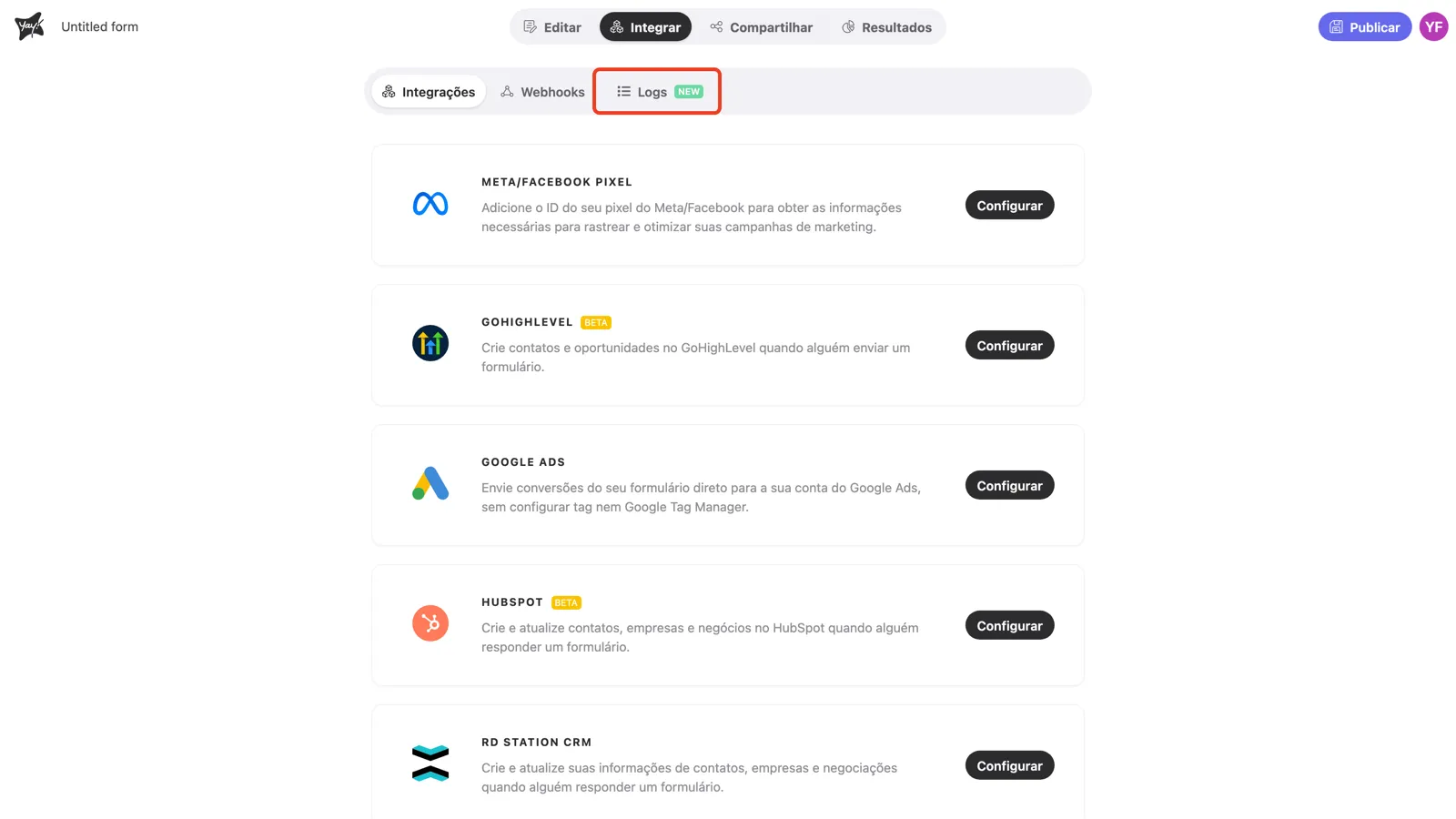1456x819 pixels.
Task: Click the Meta pixel description text
Action: pyautogui.click(x=692, y=217)
